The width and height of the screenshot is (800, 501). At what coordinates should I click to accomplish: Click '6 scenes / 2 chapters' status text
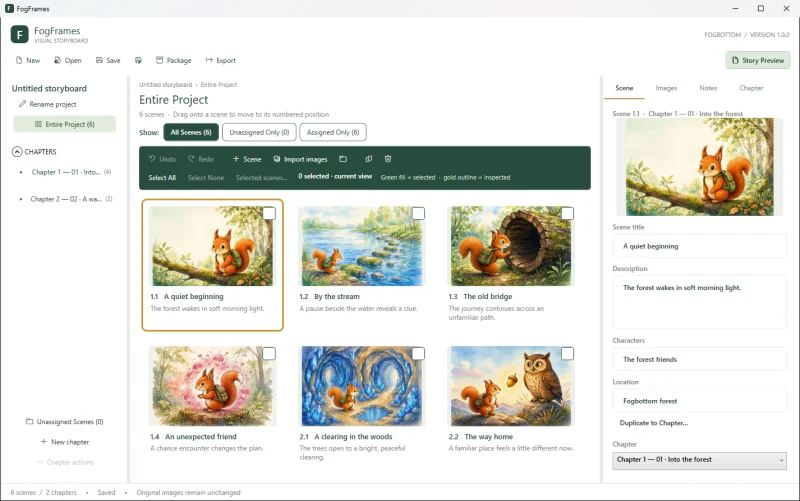pos(43,493)
